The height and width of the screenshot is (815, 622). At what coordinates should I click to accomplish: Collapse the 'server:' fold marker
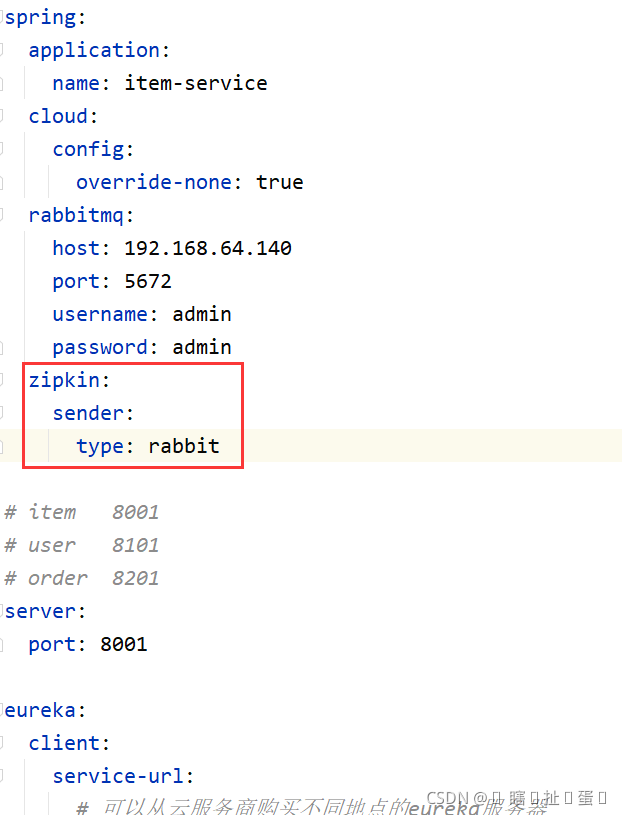point(2,611)
